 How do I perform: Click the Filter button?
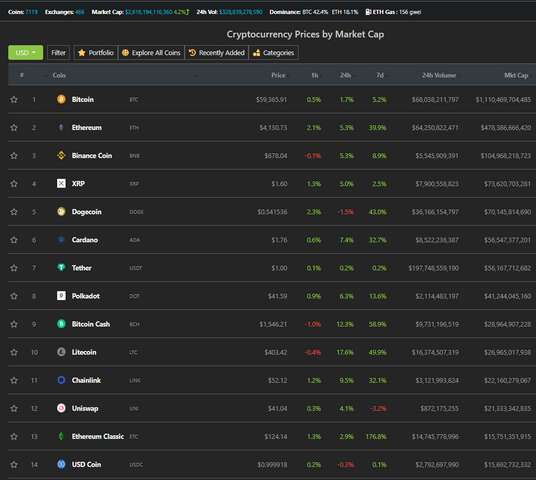pyautogui.click(x=58, y=53)
